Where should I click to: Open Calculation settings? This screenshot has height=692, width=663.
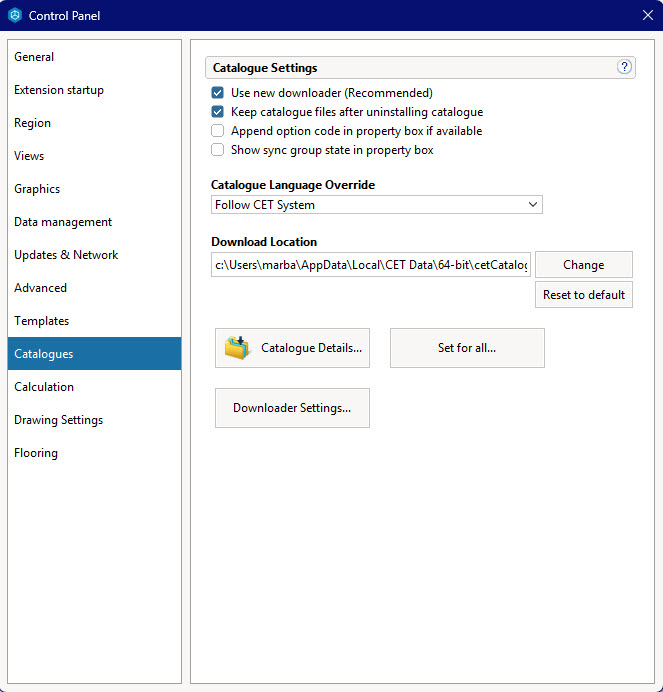click(94, 387)
